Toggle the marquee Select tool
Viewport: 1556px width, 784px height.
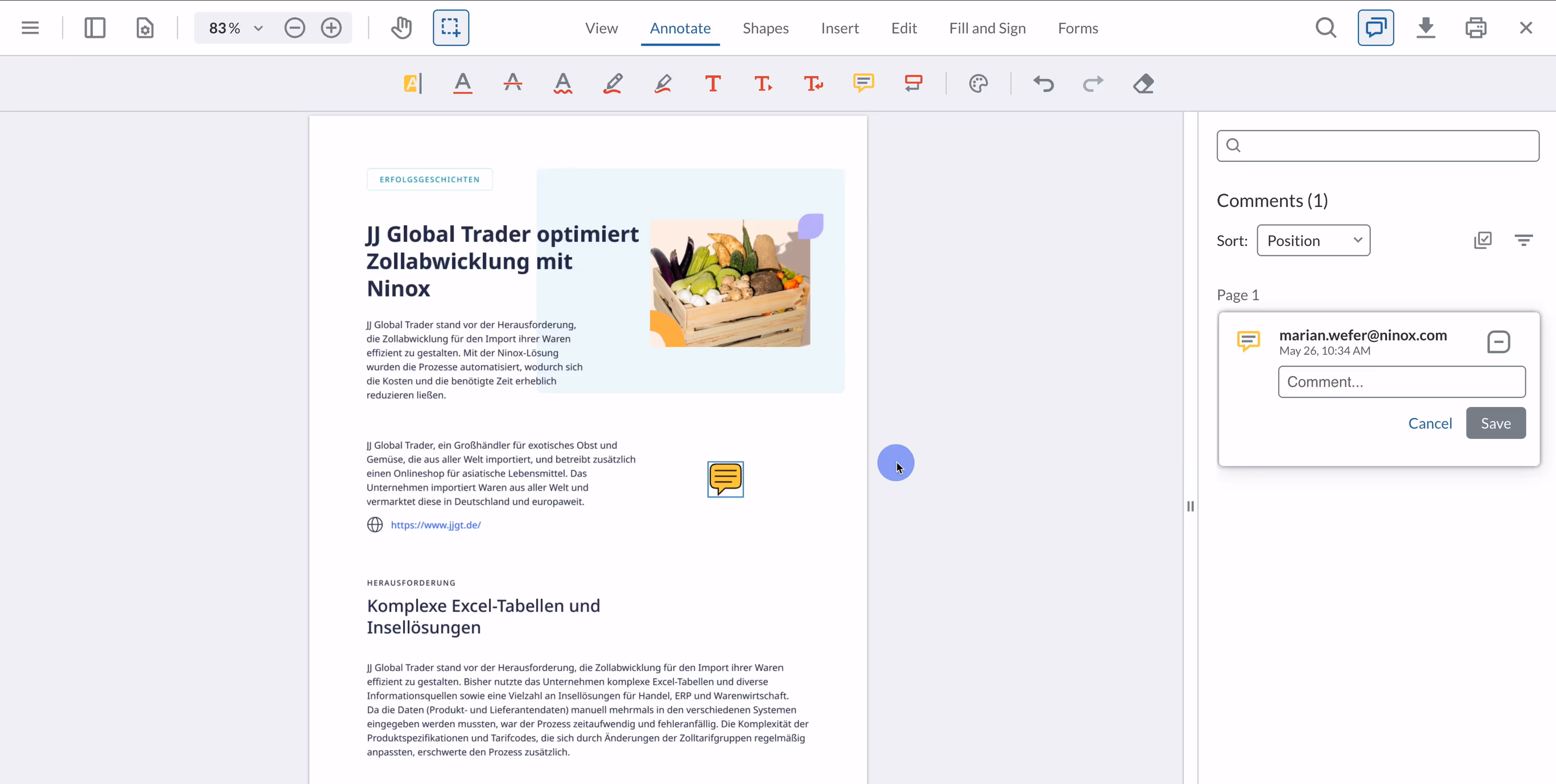tap(451, 28)
